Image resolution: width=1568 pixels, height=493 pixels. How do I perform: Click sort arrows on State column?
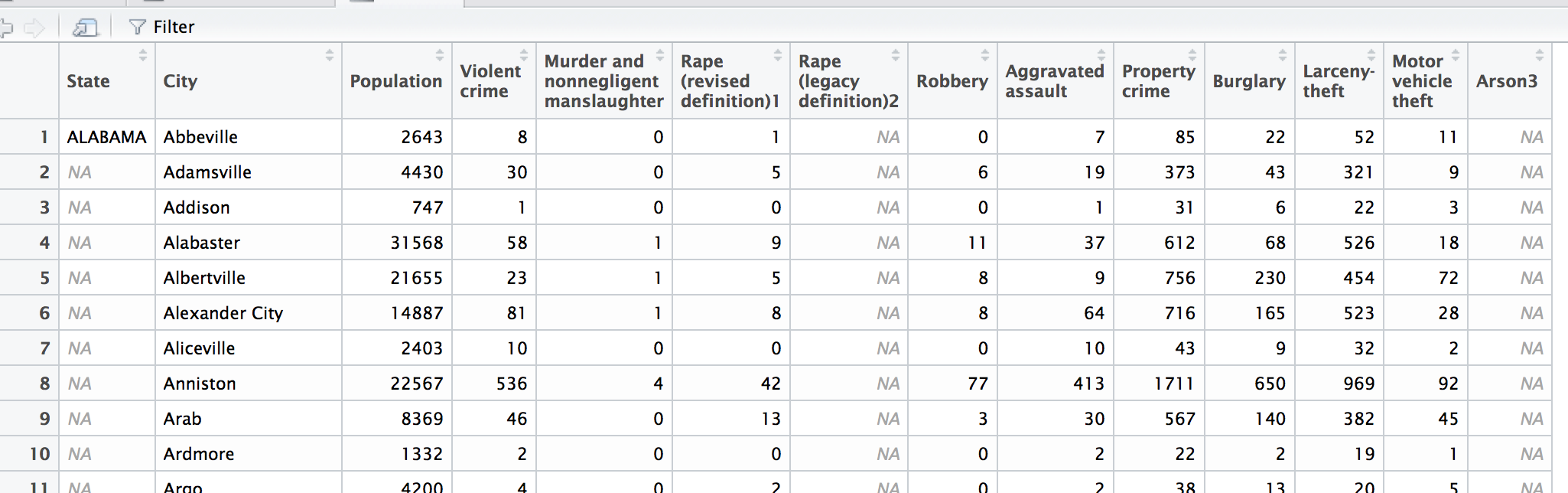(x=142, y=56)
